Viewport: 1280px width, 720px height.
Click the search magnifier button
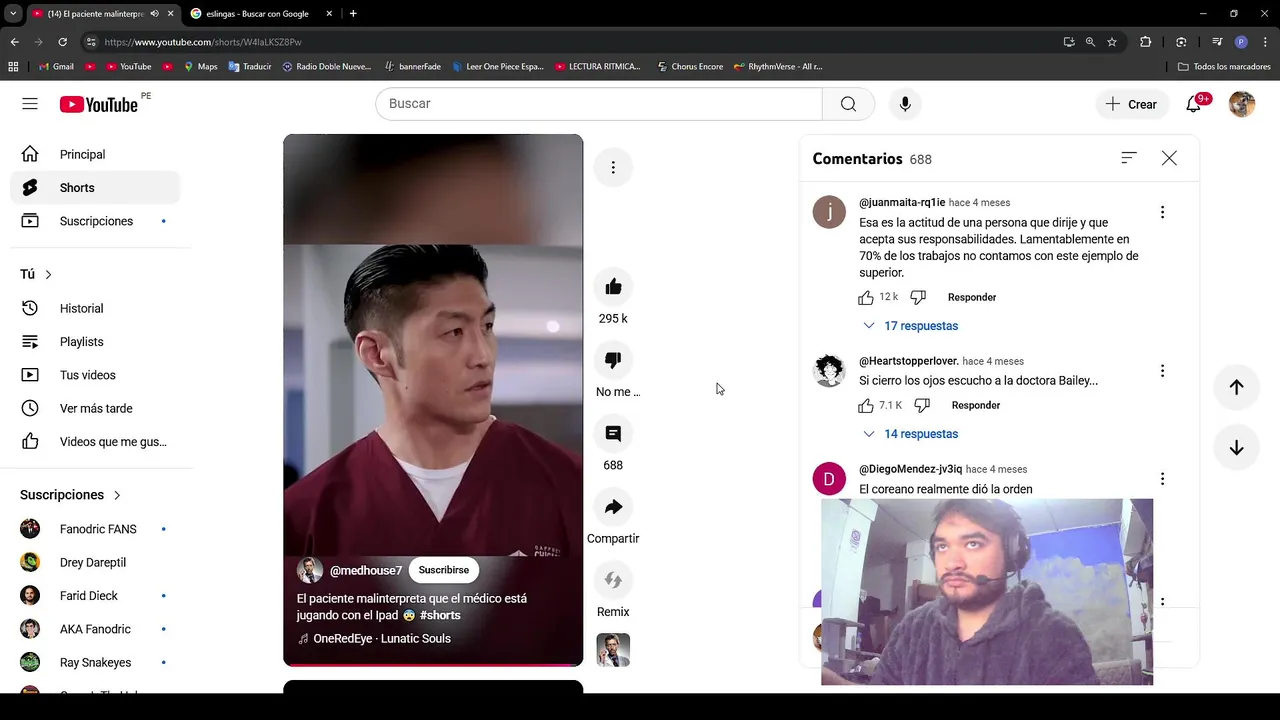pyautogui.click(x=848, y=104)
